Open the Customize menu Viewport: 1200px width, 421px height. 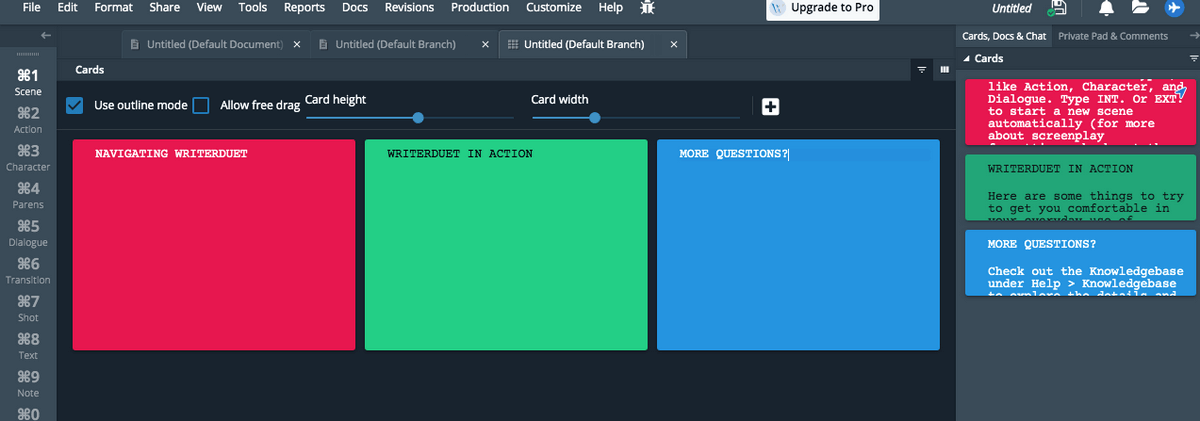coord(553,7)
